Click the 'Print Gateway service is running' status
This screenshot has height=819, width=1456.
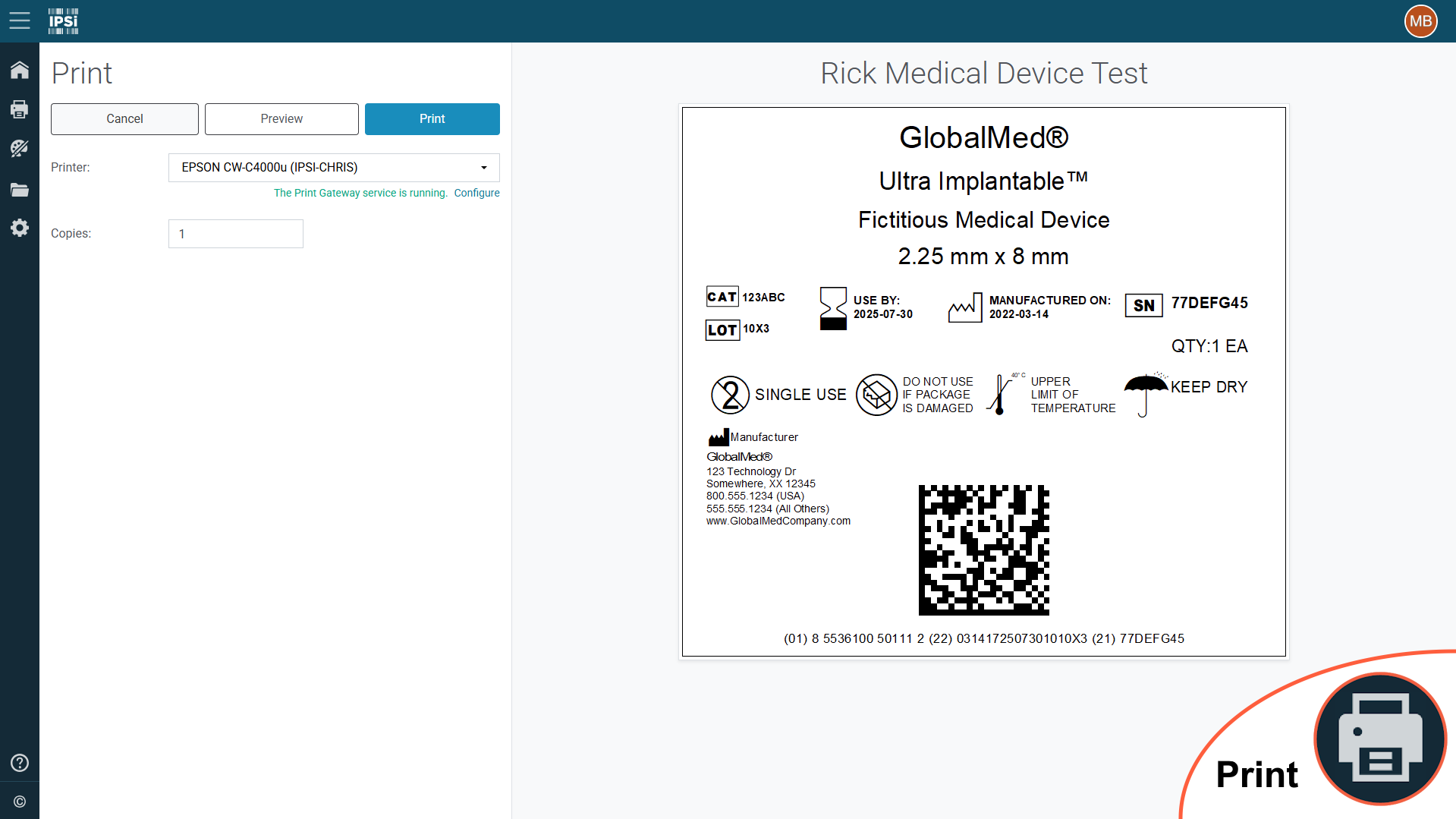tap(360, 193)
